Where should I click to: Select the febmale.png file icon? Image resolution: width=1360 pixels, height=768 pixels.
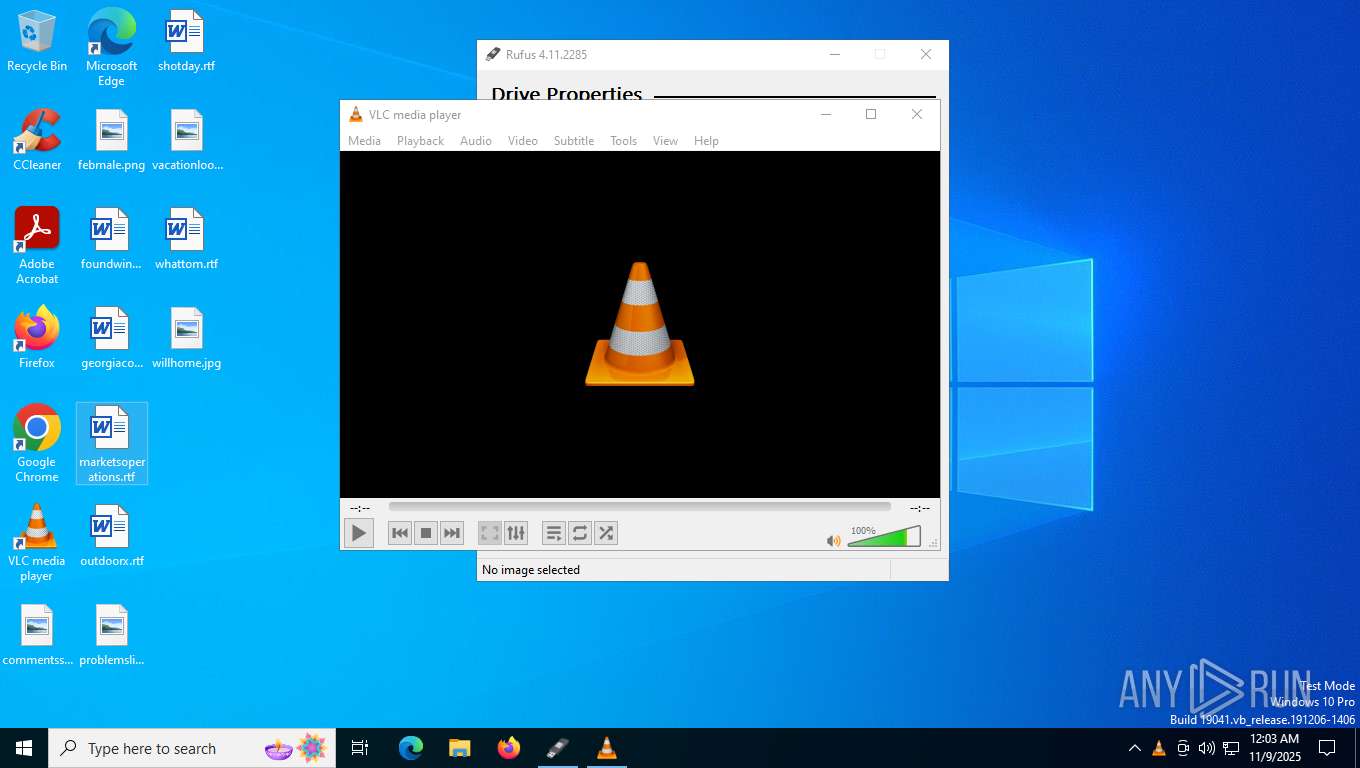click(111, 140)
